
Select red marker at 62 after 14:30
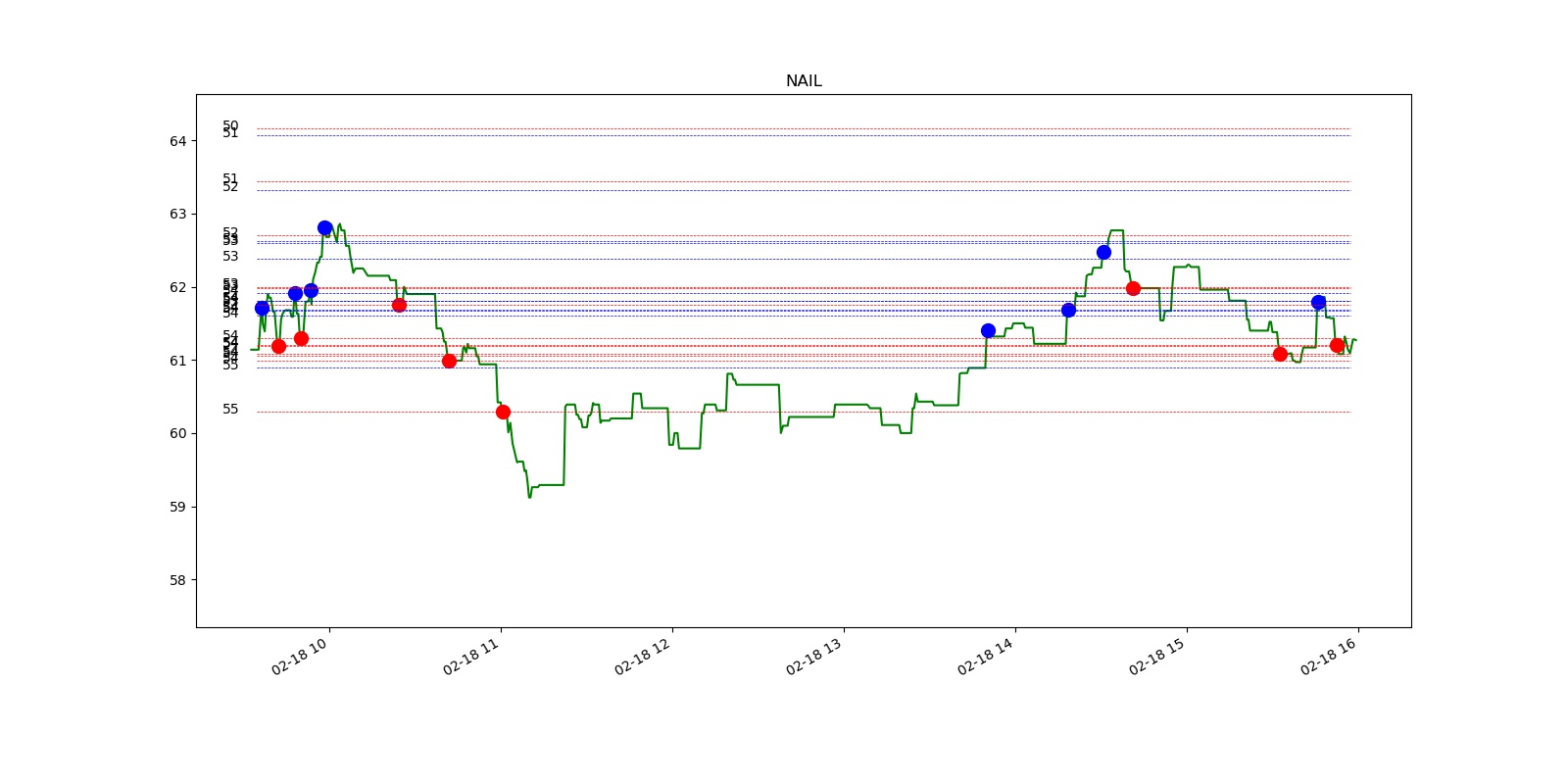pos(1133,288)
